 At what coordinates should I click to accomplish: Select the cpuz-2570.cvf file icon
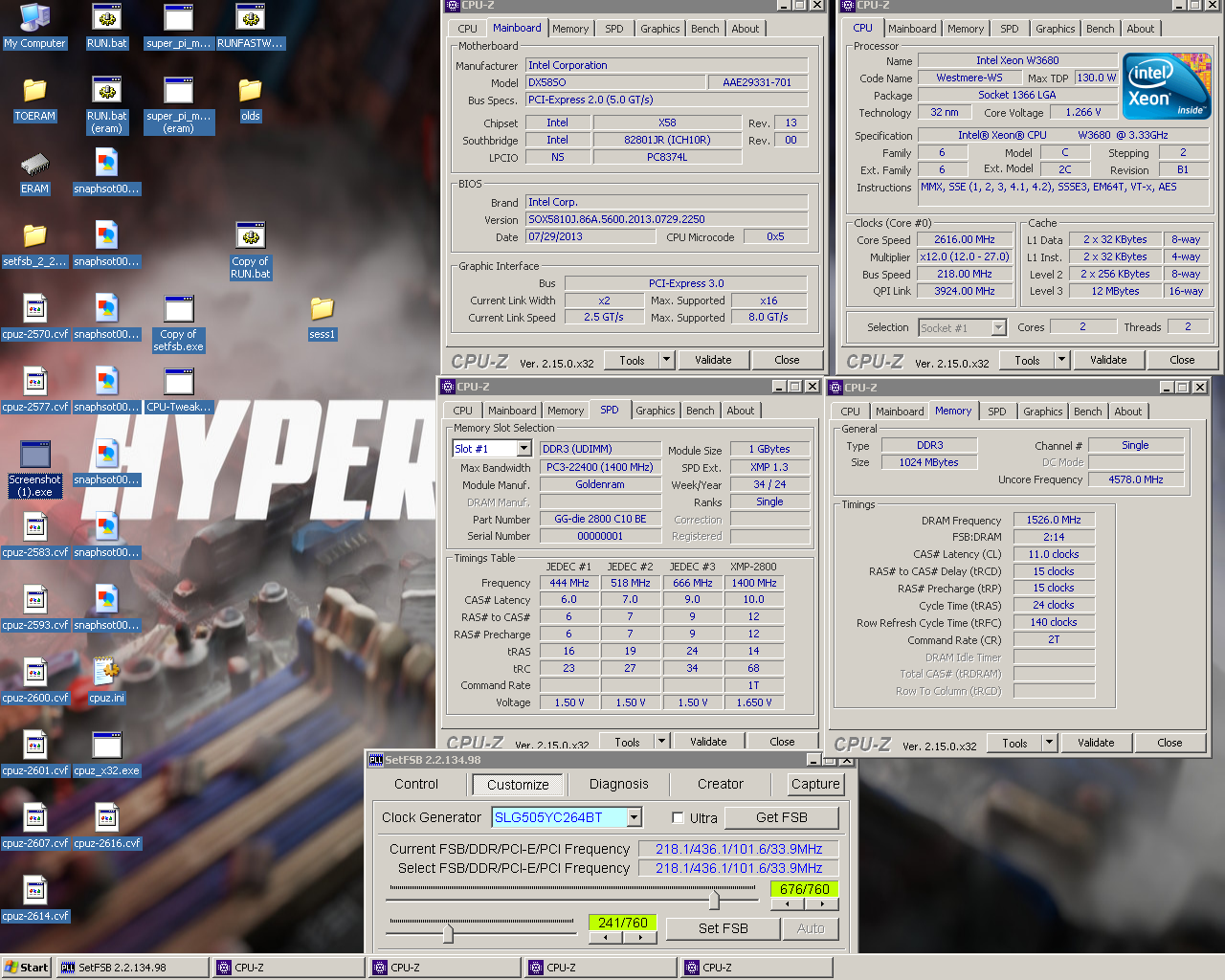(x=35, y=317)
